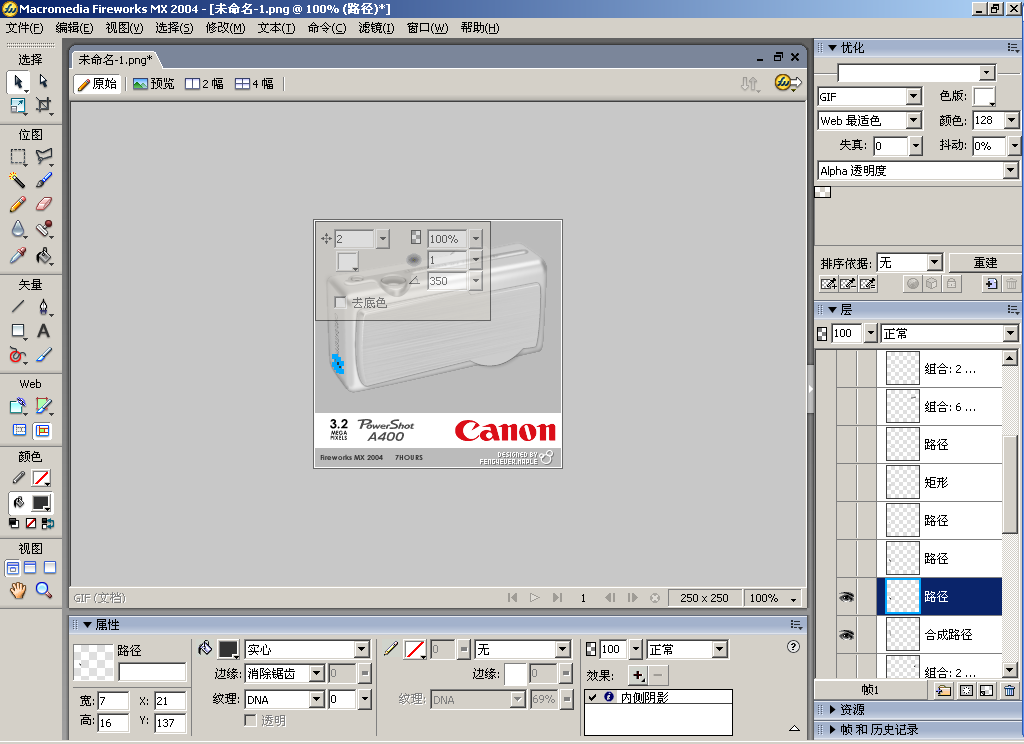This screenshot has height=744, width=1024.
Task: Toggle Hide Slices and Hotspots
Action: 20,430
